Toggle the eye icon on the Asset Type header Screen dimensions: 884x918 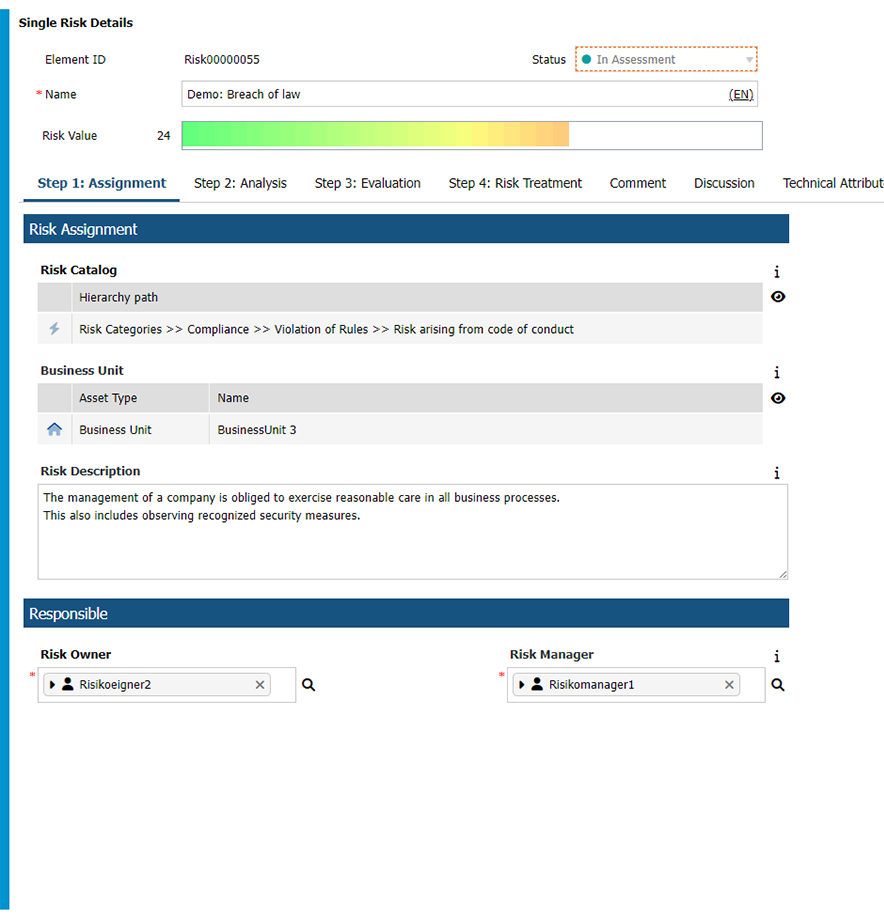tap(777, 398)
